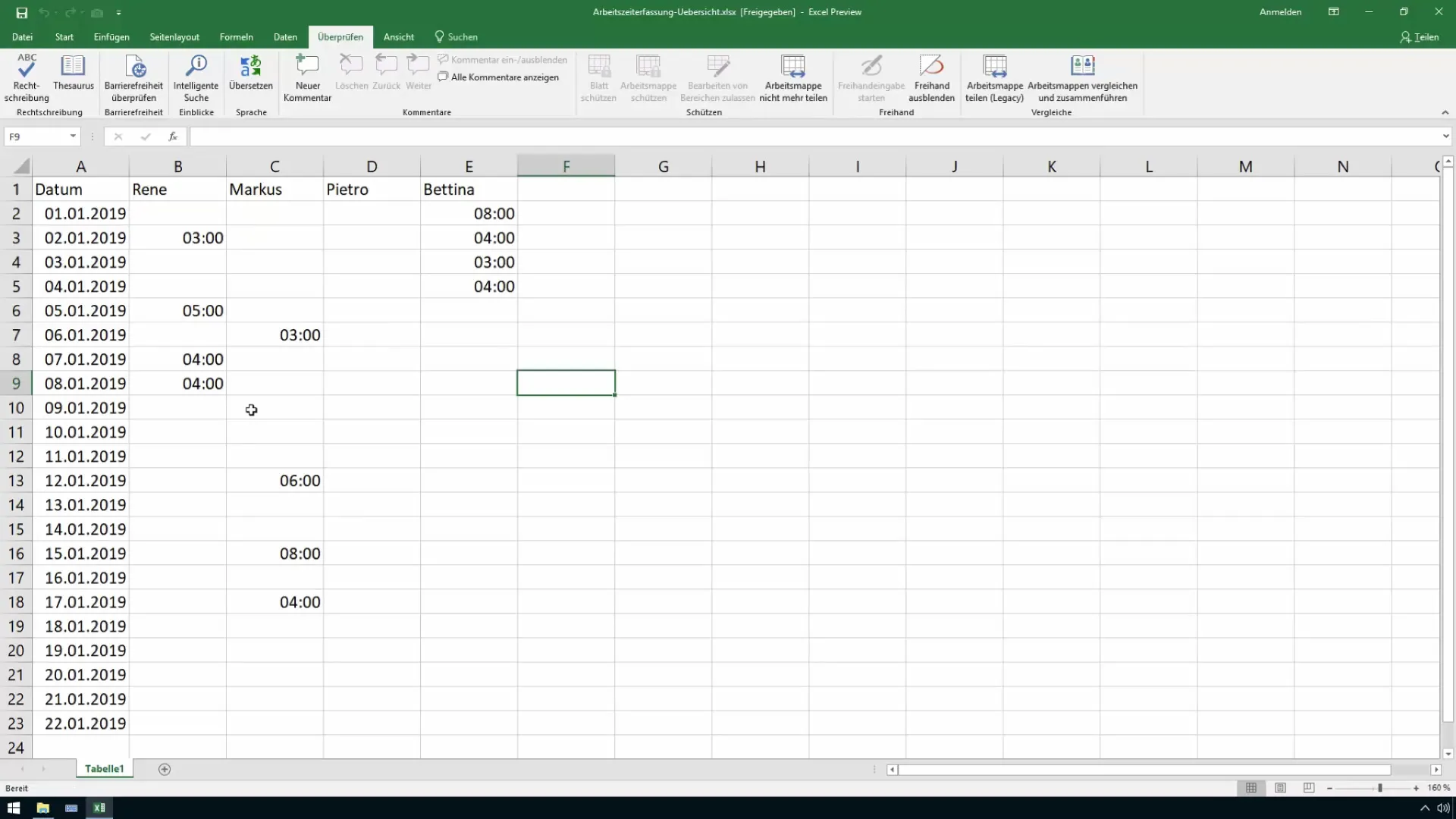Click the Tabelle1 sheet tab

[104, 769]
